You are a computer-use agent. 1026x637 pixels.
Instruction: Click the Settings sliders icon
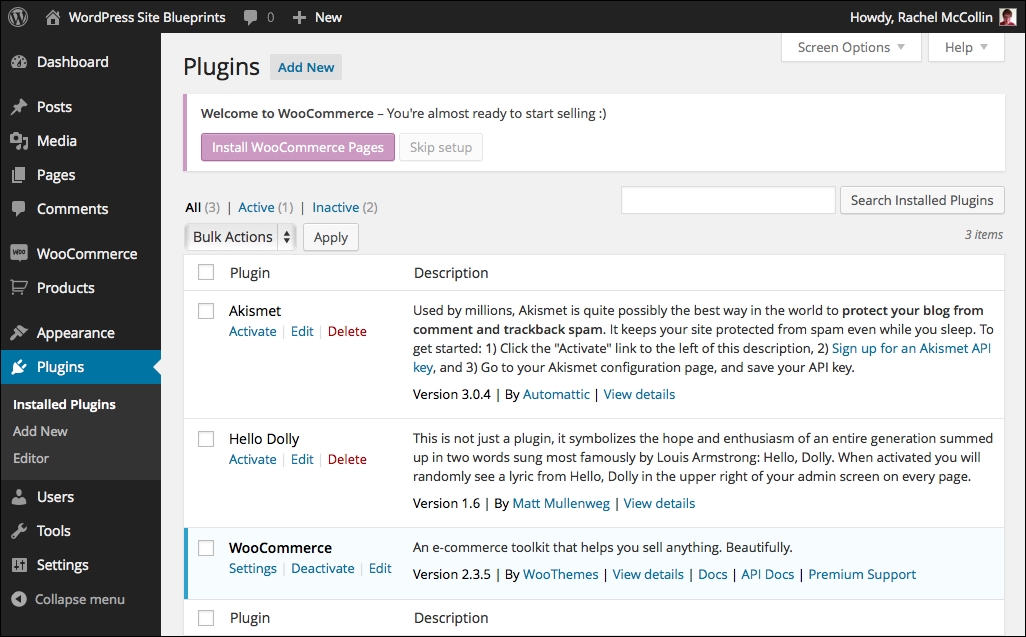[19, 565]
